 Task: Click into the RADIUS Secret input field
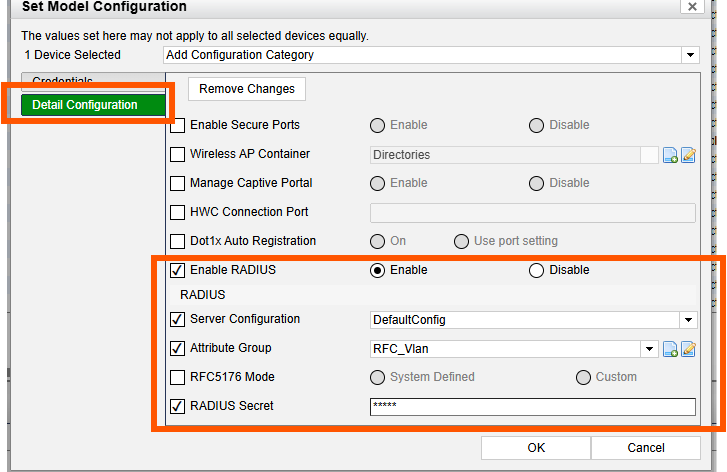click(x=533, y=407)
